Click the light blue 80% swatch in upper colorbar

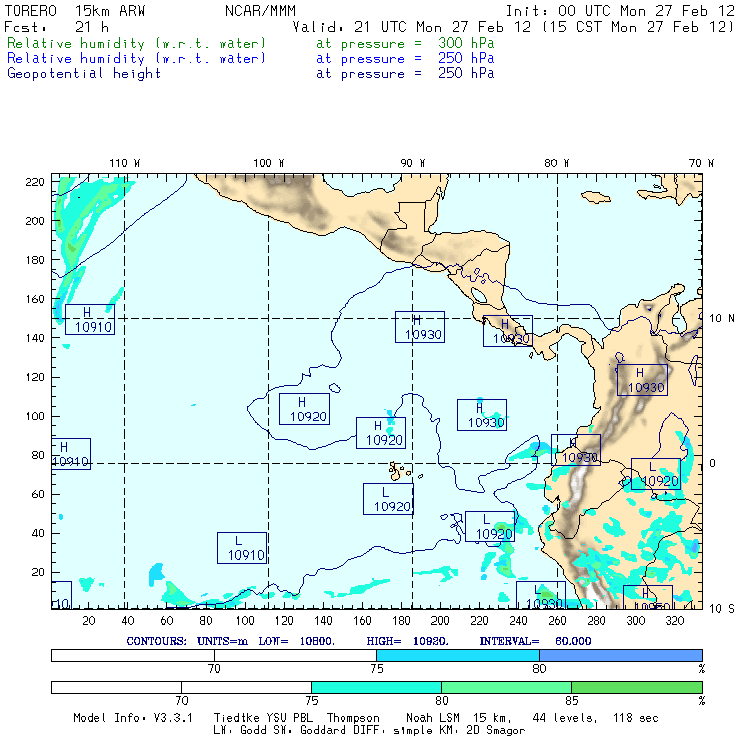pyautogui.click(x=620, y=654)
